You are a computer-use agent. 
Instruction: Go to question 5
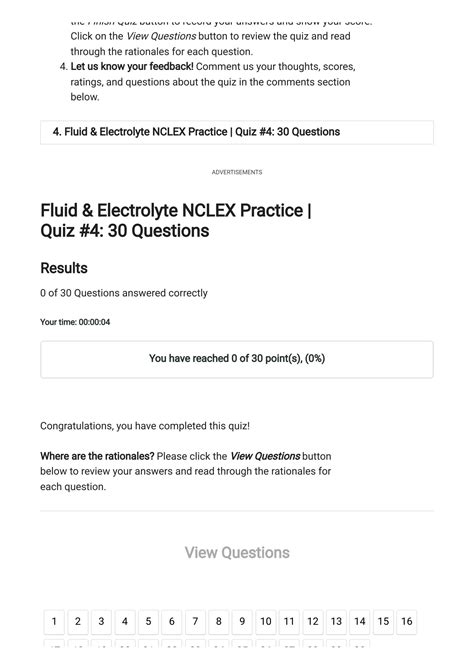tap(148, 621)
